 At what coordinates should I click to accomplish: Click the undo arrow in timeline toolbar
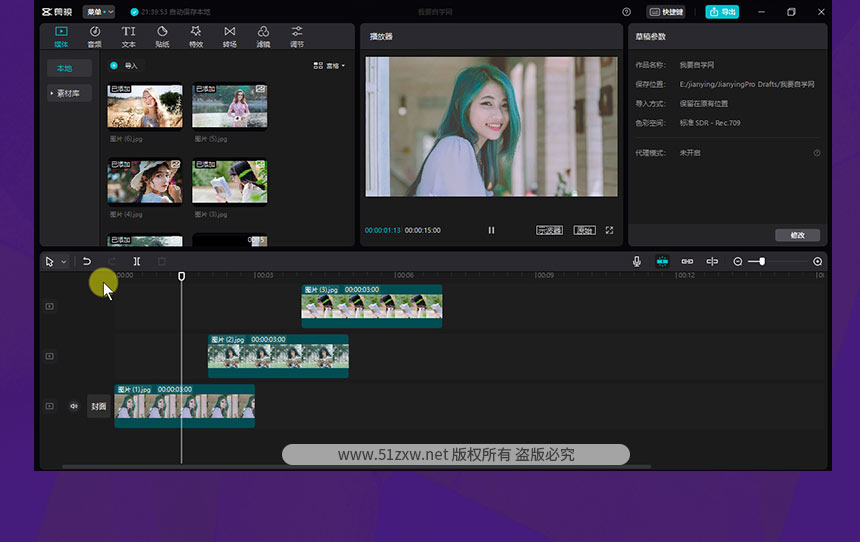(x=87, y=261)
